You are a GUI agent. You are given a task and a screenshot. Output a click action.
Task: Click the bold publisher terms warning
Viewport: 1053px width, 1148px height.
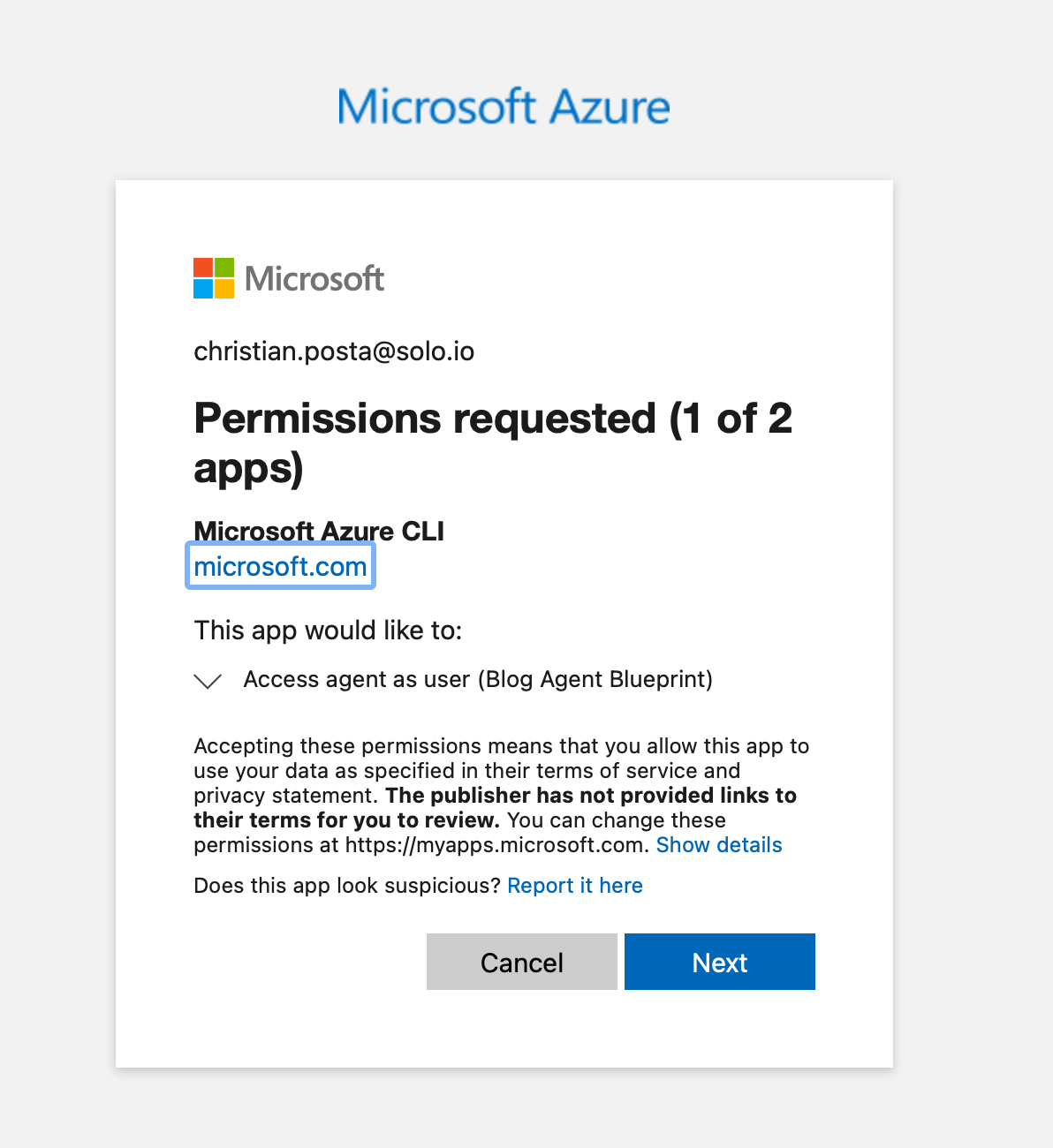591,796
